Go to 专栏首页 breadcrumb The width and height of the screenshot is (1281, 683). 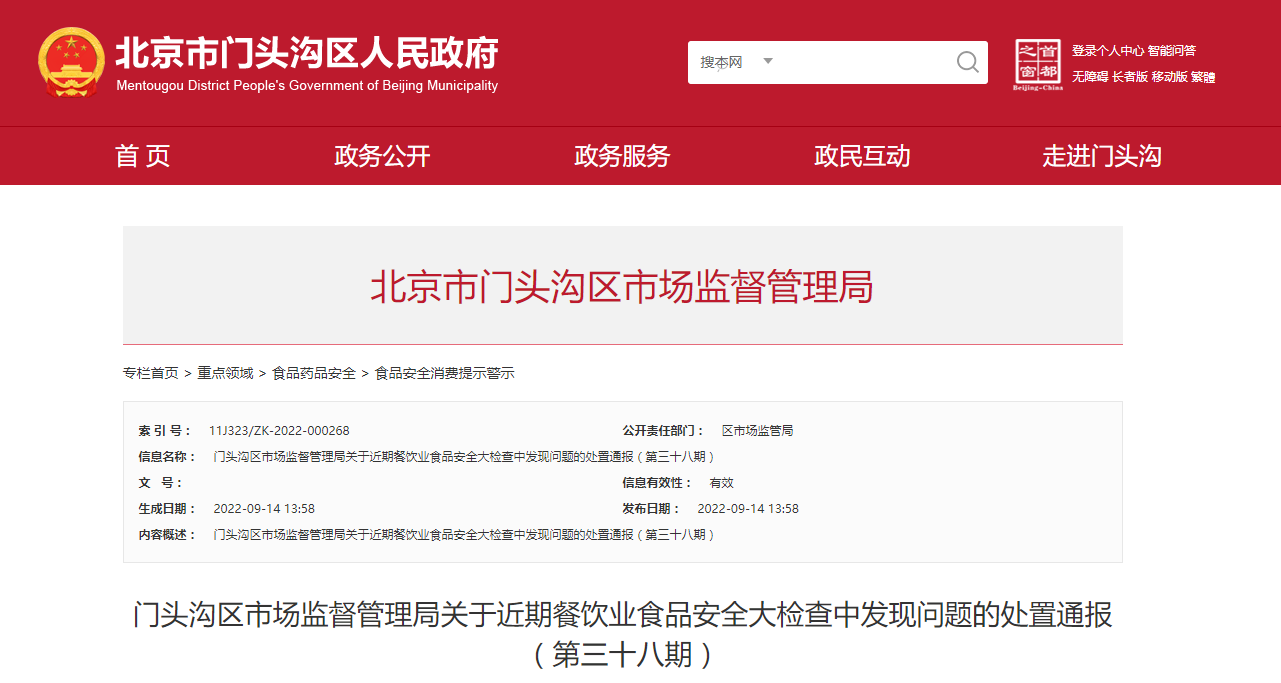[x=151, y=373]
